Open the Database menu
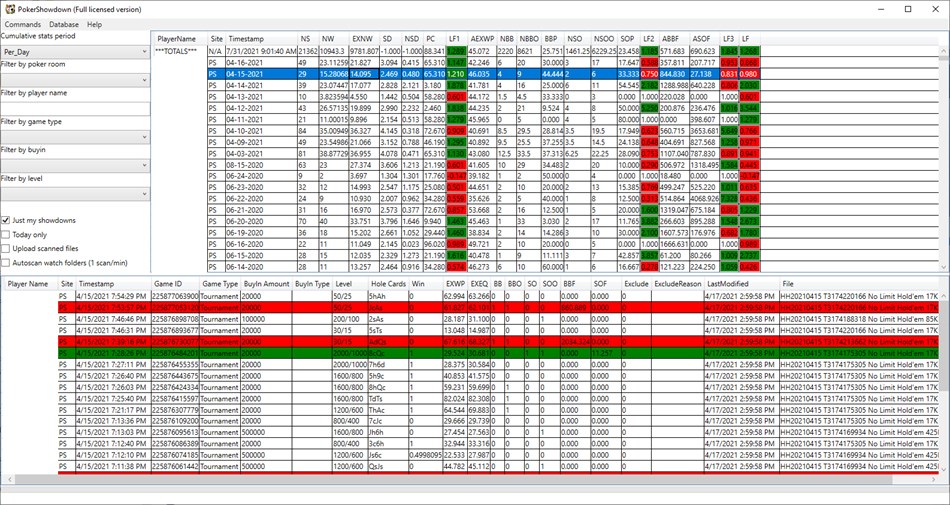The image size is (950, 505). pos(64,25)
